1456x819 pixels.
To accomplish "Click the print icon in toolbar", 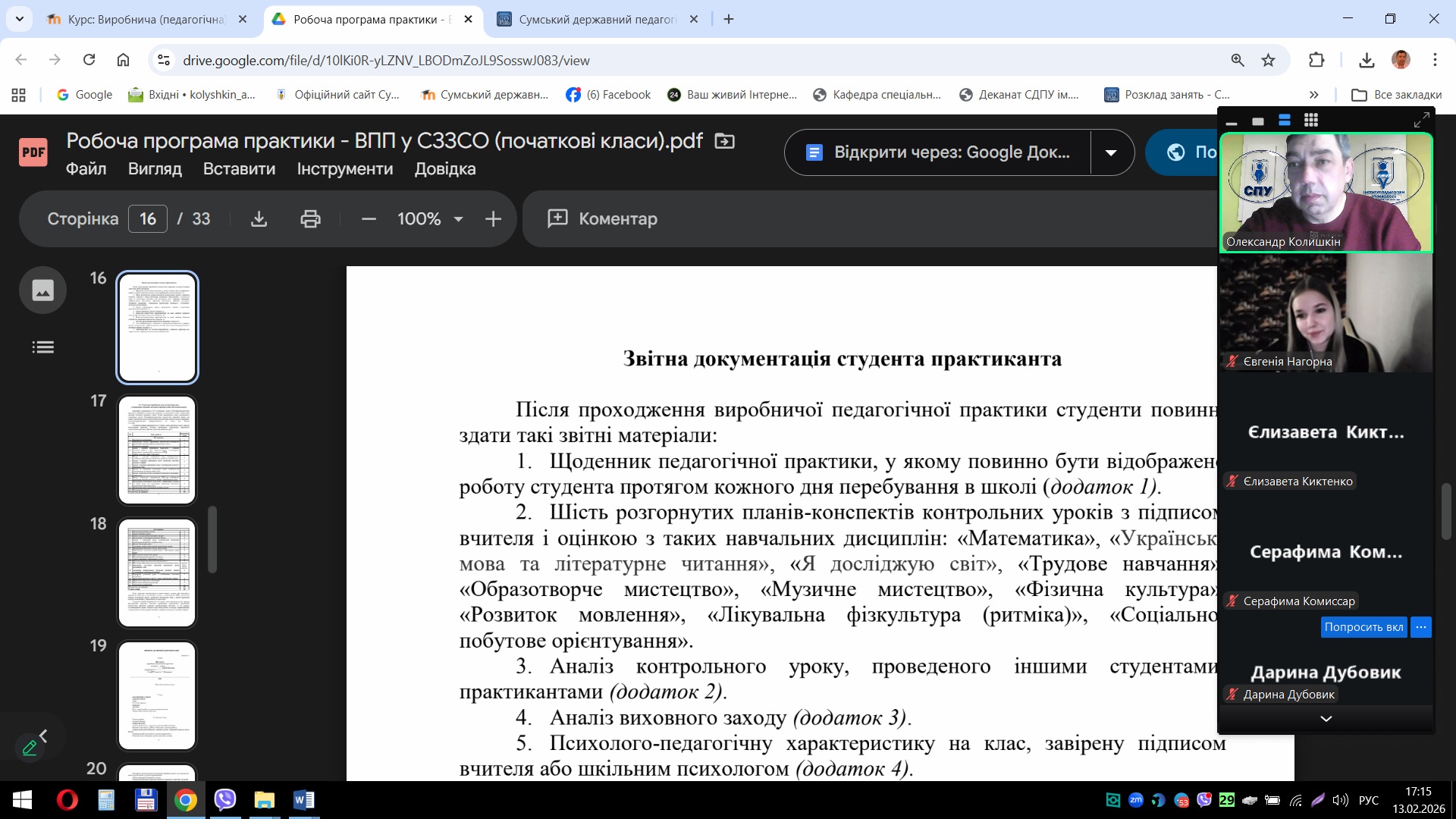I will pyautogui.click(x=310, y=219).
